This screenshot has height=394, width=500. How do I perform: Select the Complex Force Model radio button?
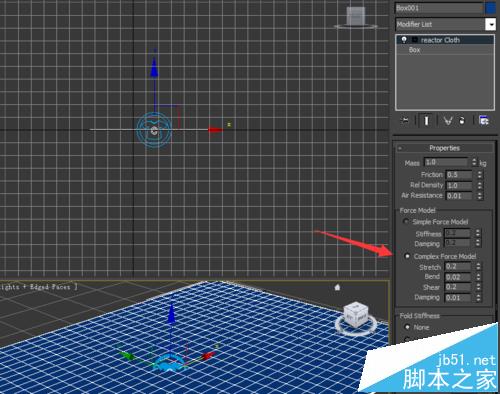[x=407, y=256]
